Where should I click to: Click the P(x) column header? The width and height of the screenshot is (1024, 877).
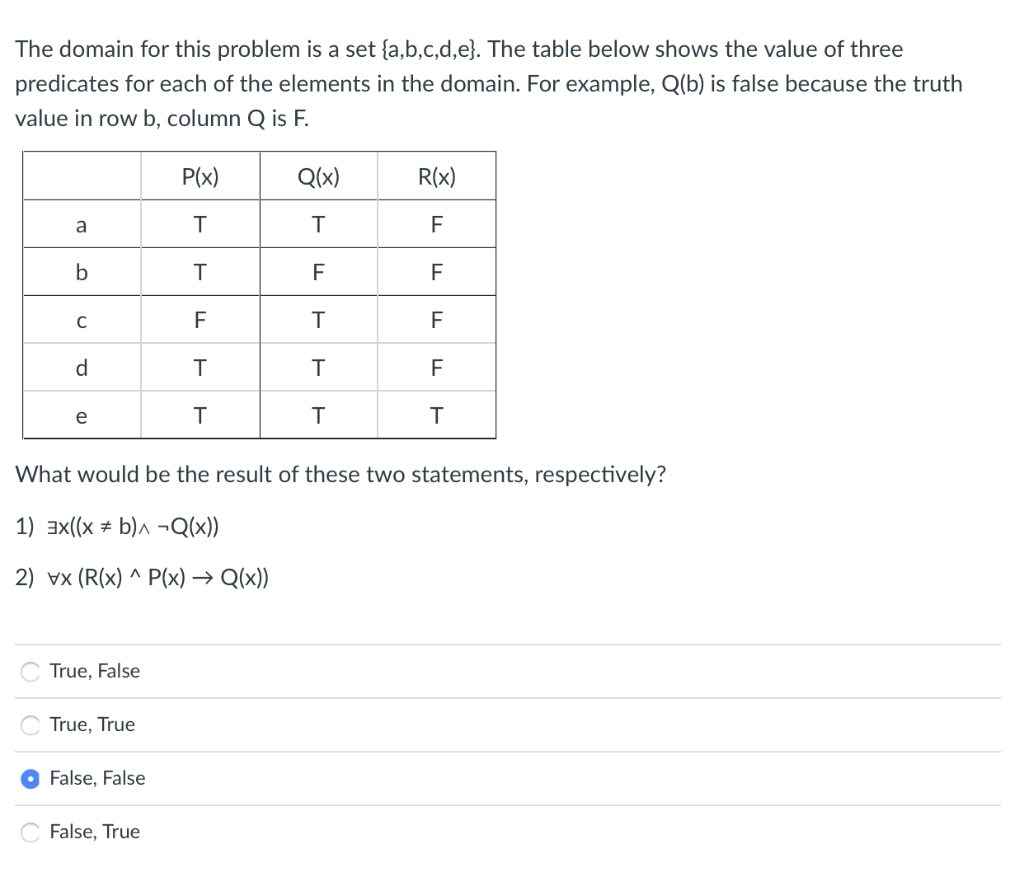coord(200,175)
